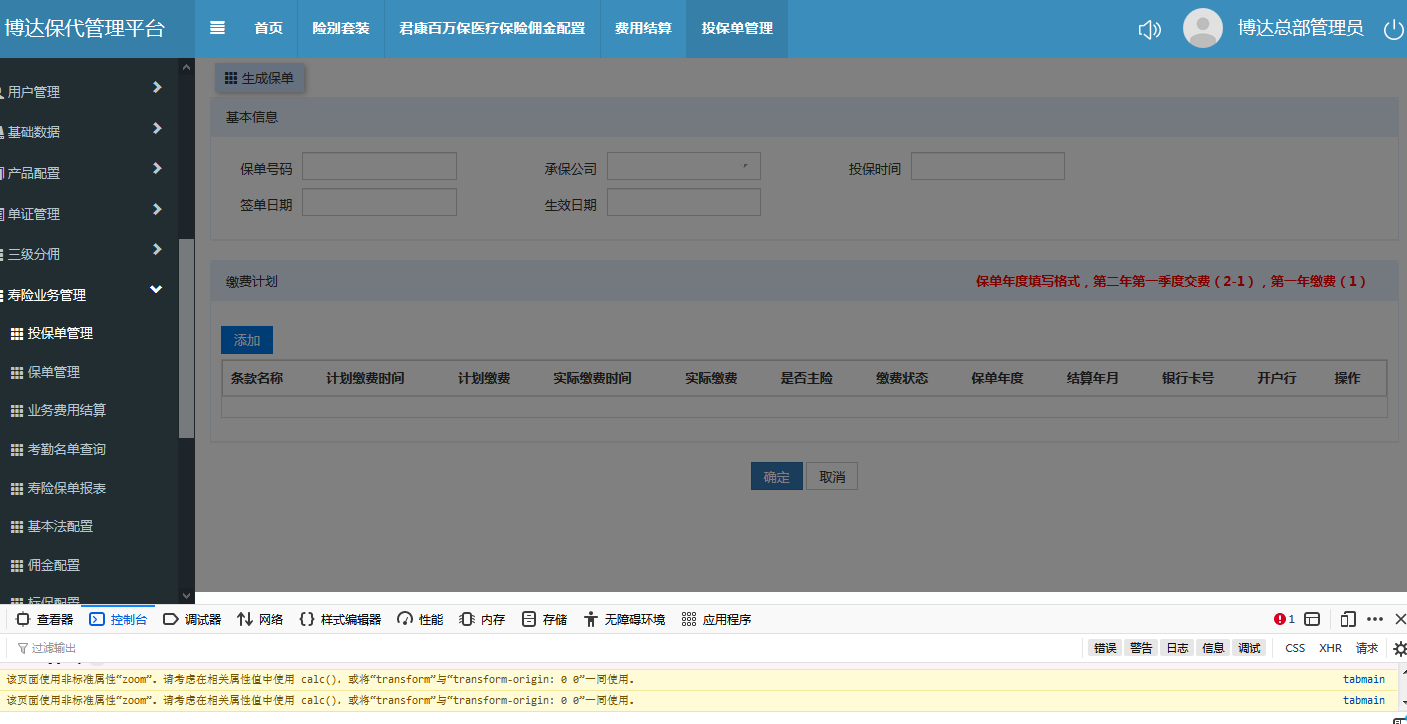
Task: Click the 博达保代管理平台 title
Action: [x=84, y=28]
